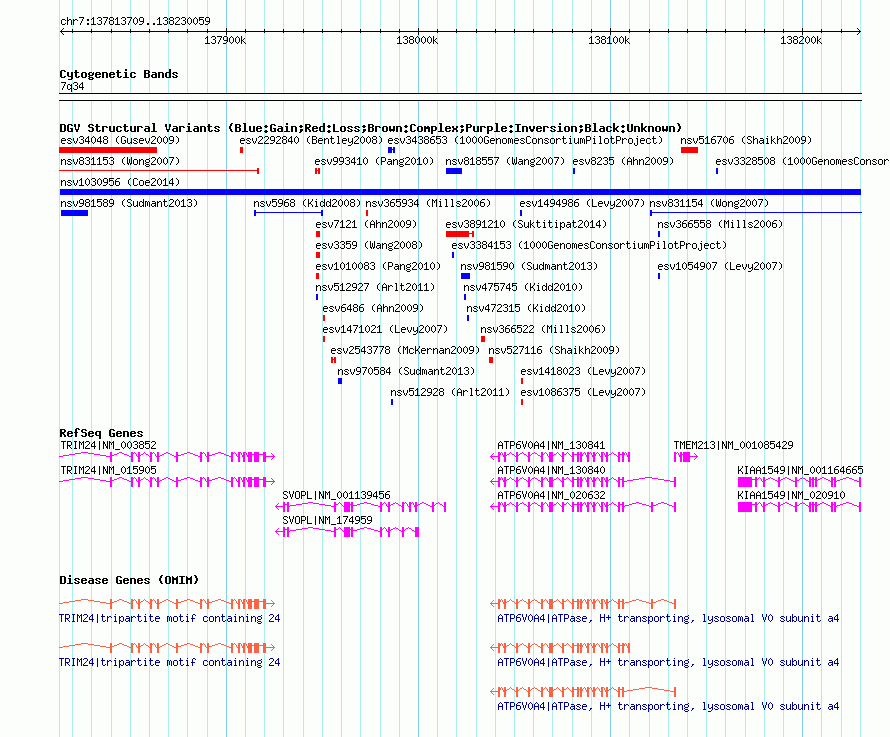Click the esv3891210 (Suktitipat2014) red bar
Image resolution: width=890 pixels, height=737 pixels.
pyautogui.click(x=459, y=234)
